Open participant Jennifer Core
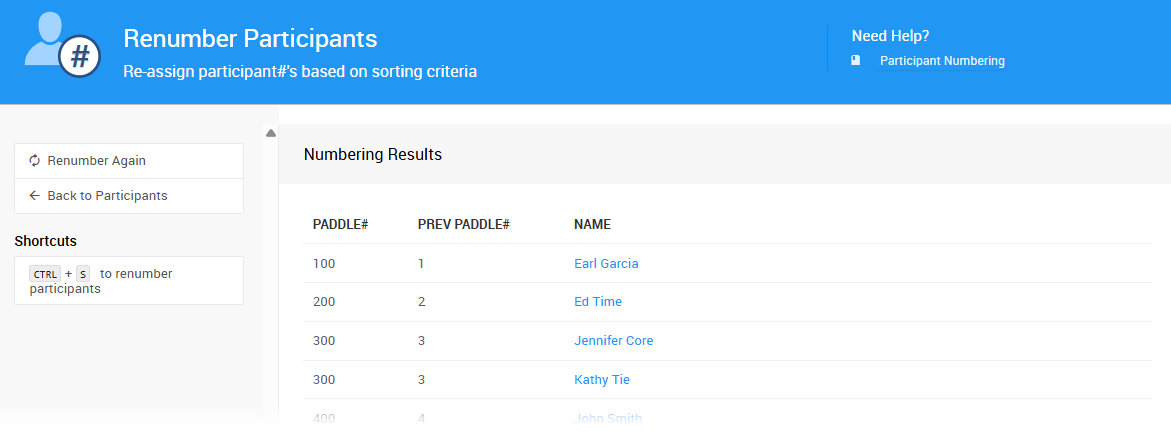This screenshot has height=433, width=1171. (613, 341)
